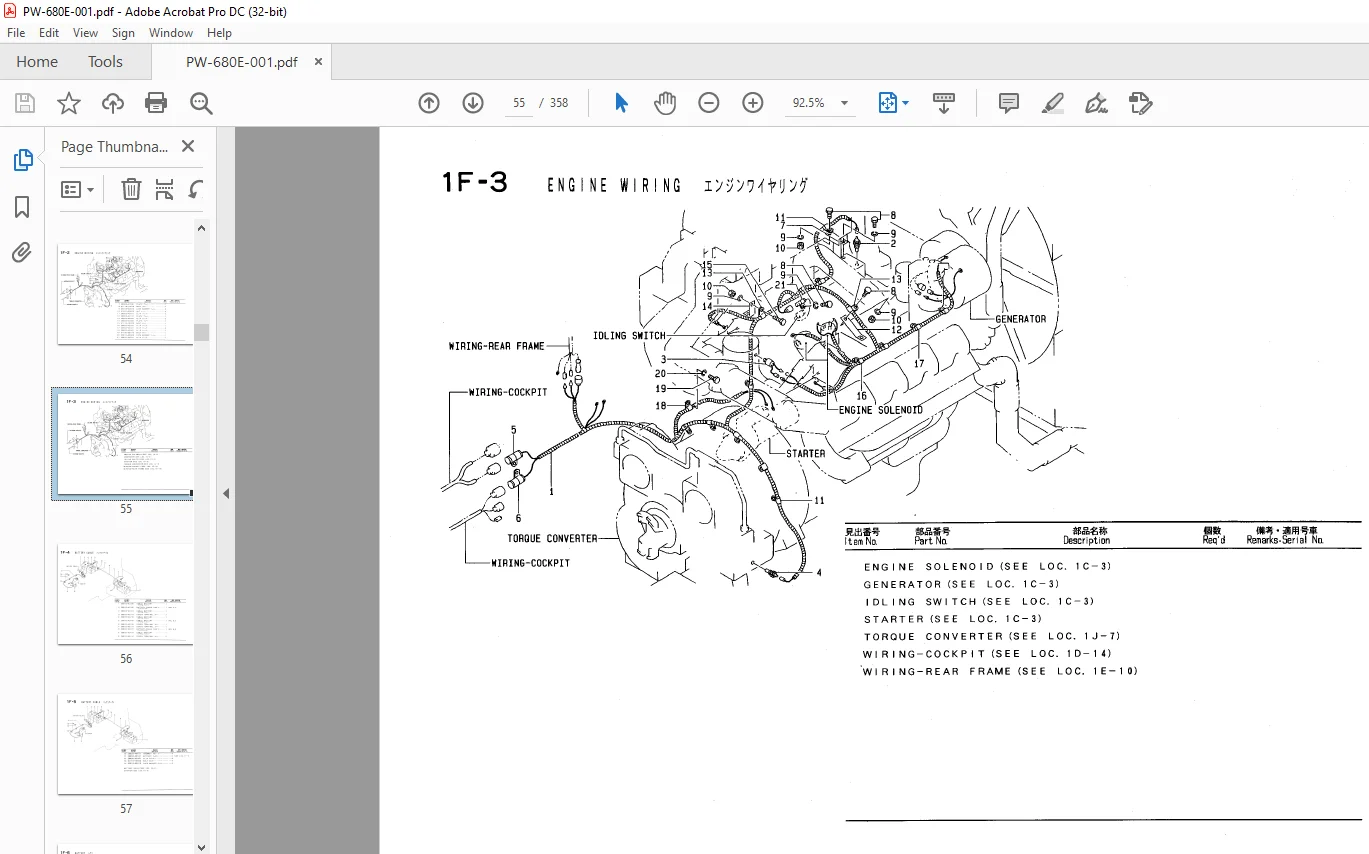Upload the file to cloud

pyautogui.click(x=113, y=103)
